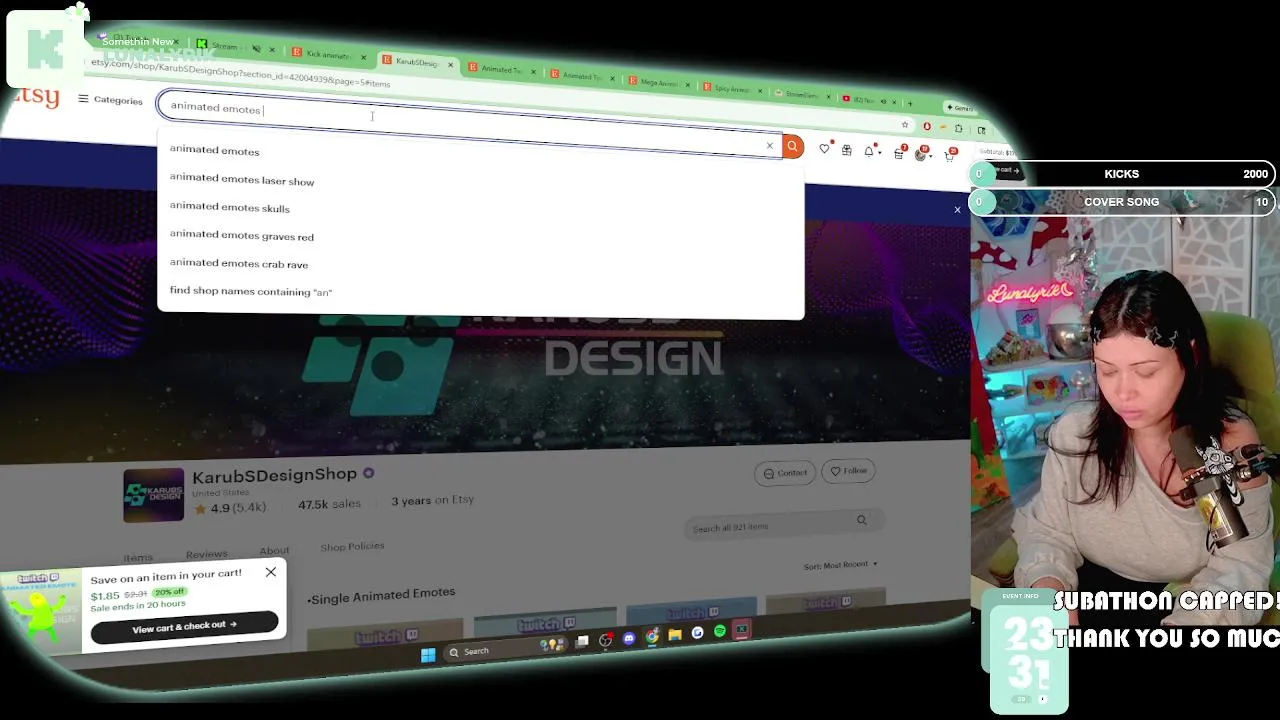This screenshot has height=720, width=1280.
Task: Click the Contact shop button
Action: pyautogui.click(x=785, y=472)
